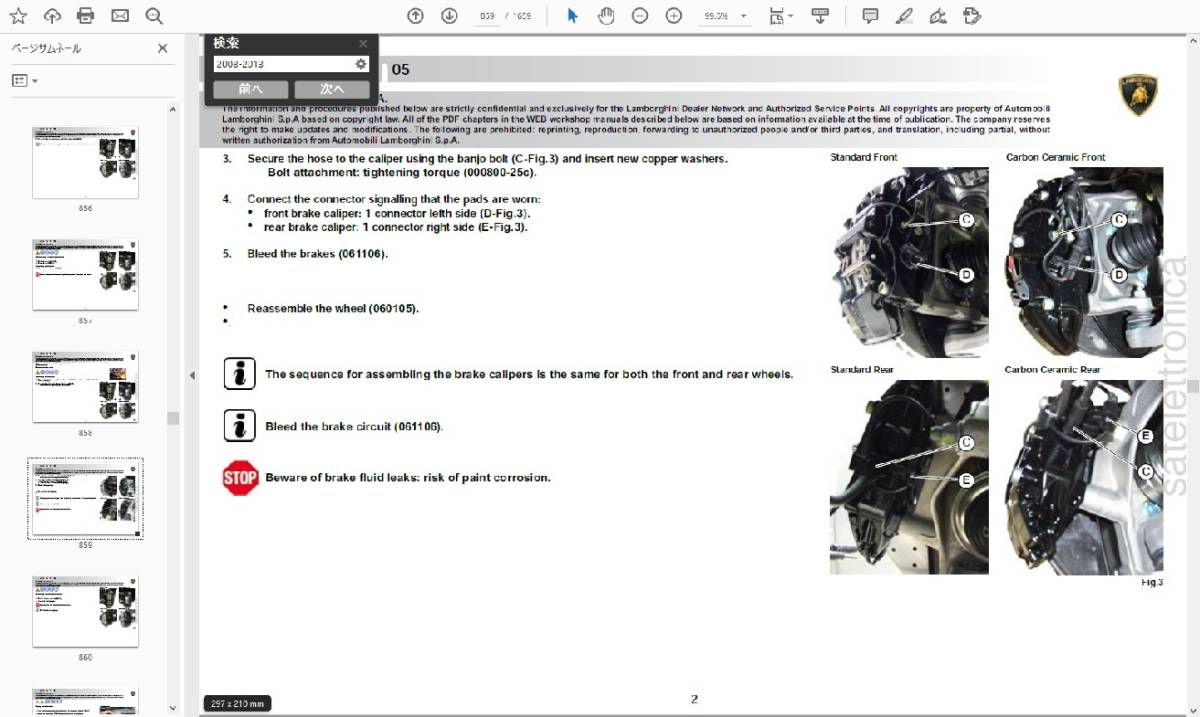Click the Carbon Ceramic Rear brake image
The width and height of the screenshot is (1200, 717).
[x=1084, y=477]
